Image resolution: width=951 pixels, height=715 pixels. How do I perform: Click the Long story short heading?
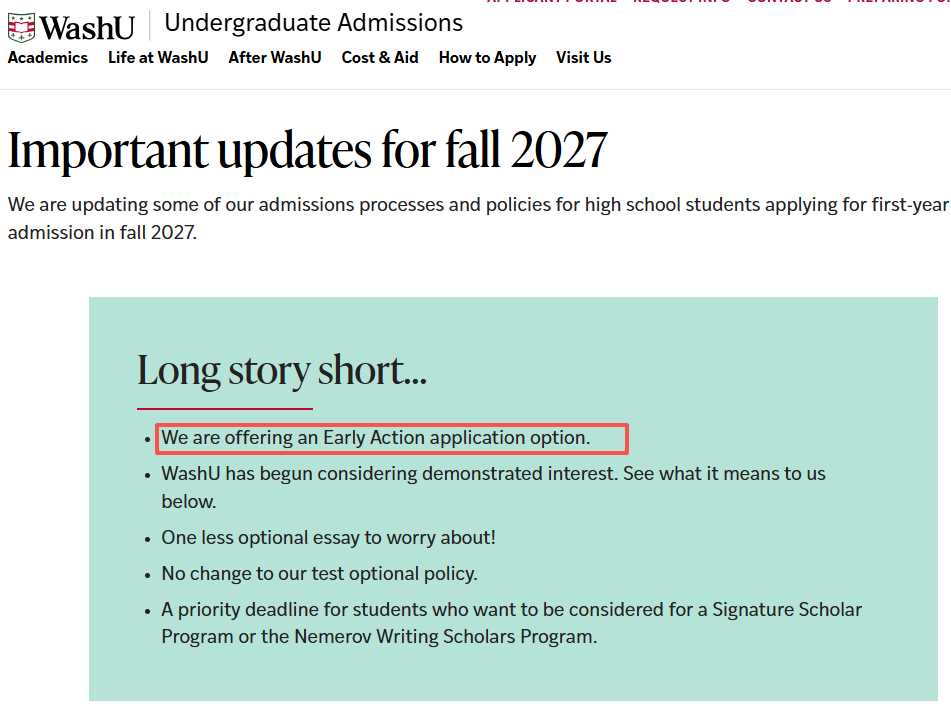pyautogui.click(x=282, y=371)
